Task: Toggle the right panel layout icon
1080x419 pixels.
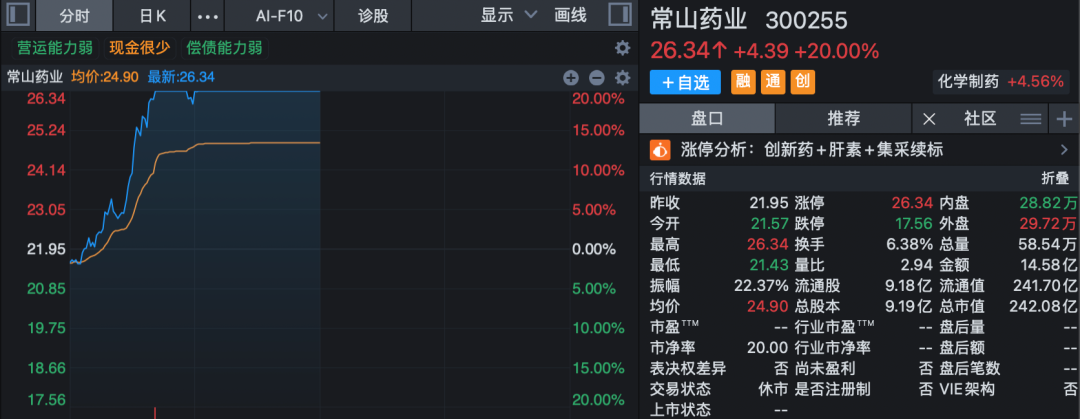Action: click(x=620, y=14)
